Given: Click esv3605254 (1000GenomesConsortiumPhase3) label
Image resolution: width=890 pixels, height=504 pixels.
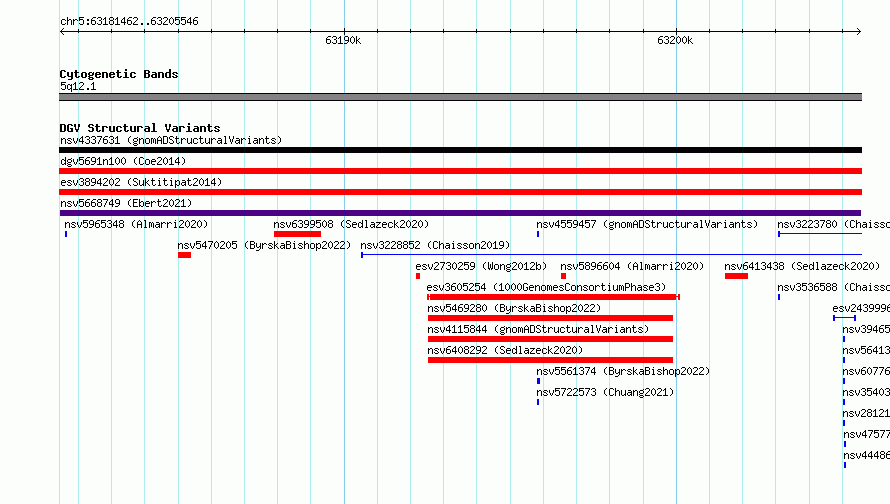Looking at the screenshot, I should 547,287.
